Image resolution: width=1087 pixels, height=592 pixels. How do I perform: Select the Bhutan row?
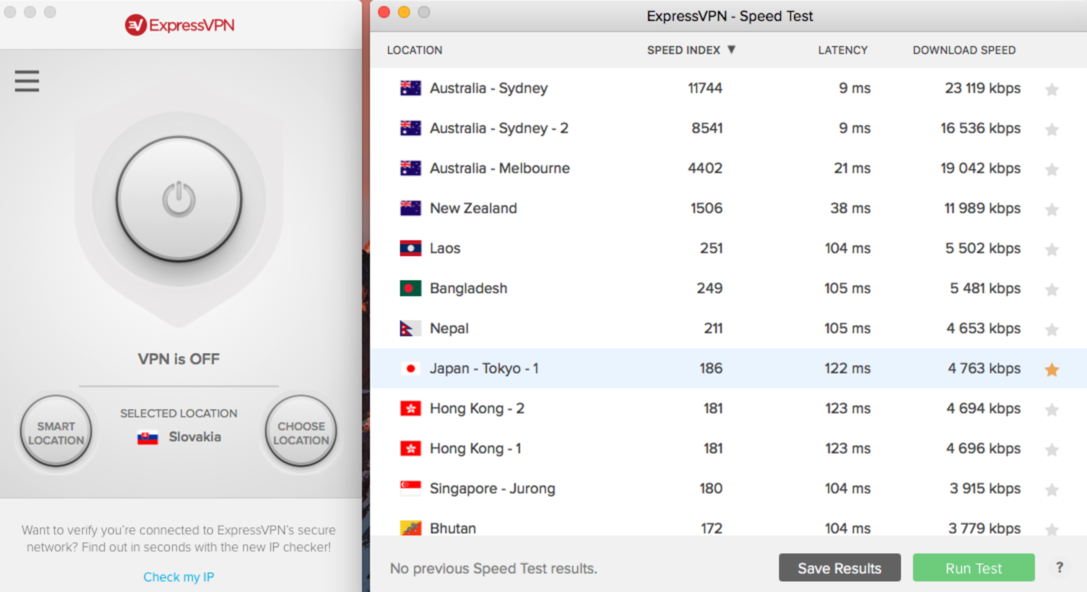tap(729, 524)
